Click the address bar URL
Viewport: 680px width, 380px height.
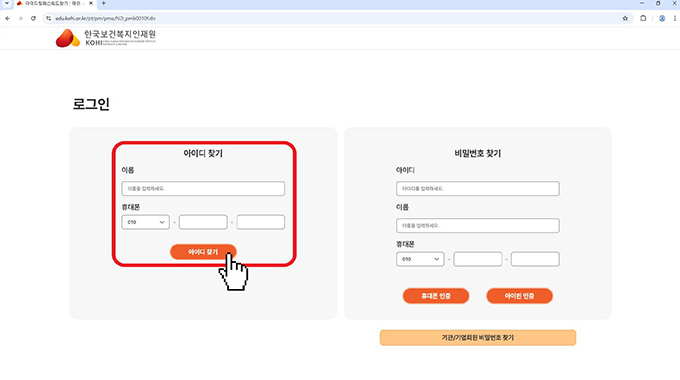coord(105,18)
